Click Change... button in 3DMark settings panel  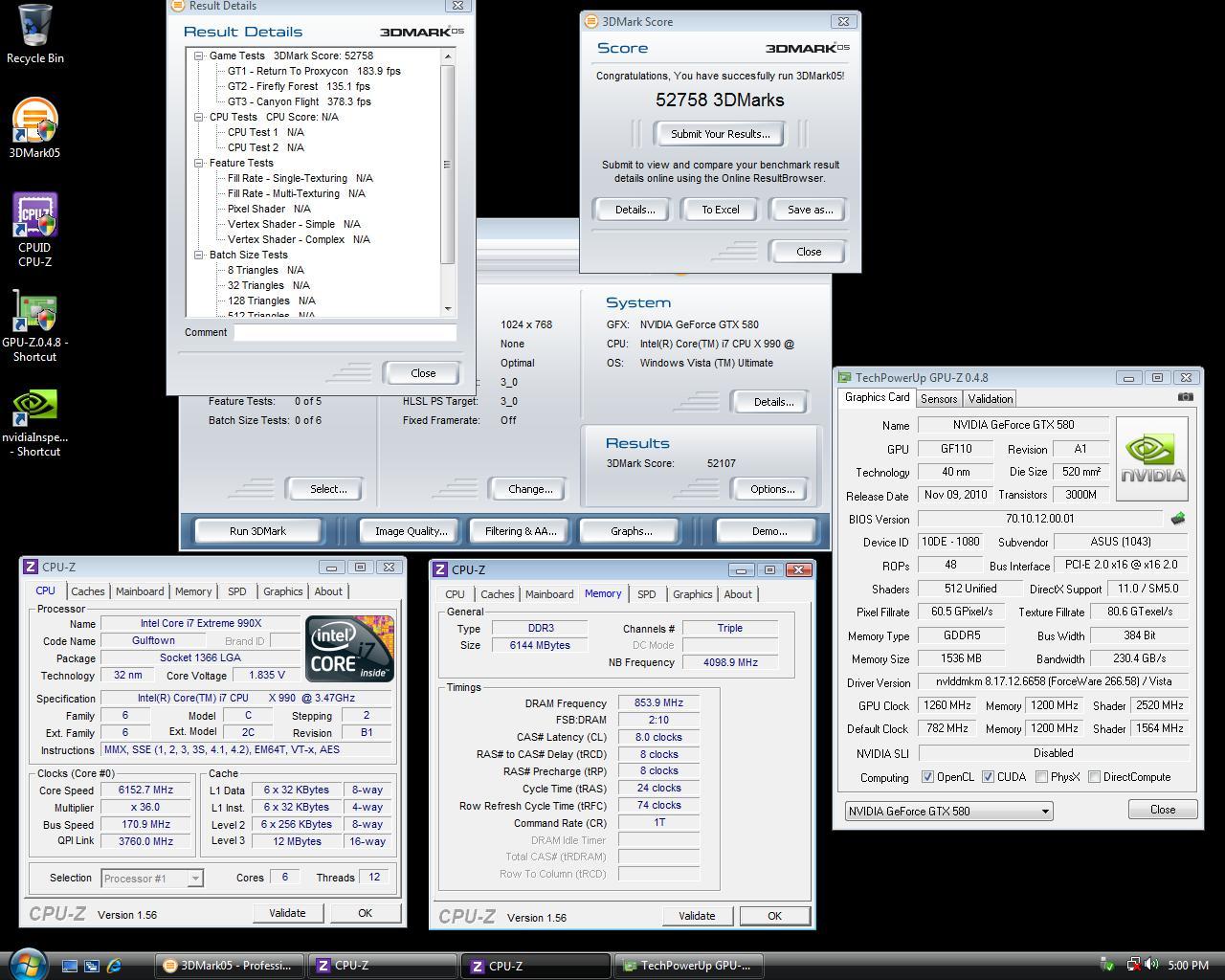pos(530,489)
